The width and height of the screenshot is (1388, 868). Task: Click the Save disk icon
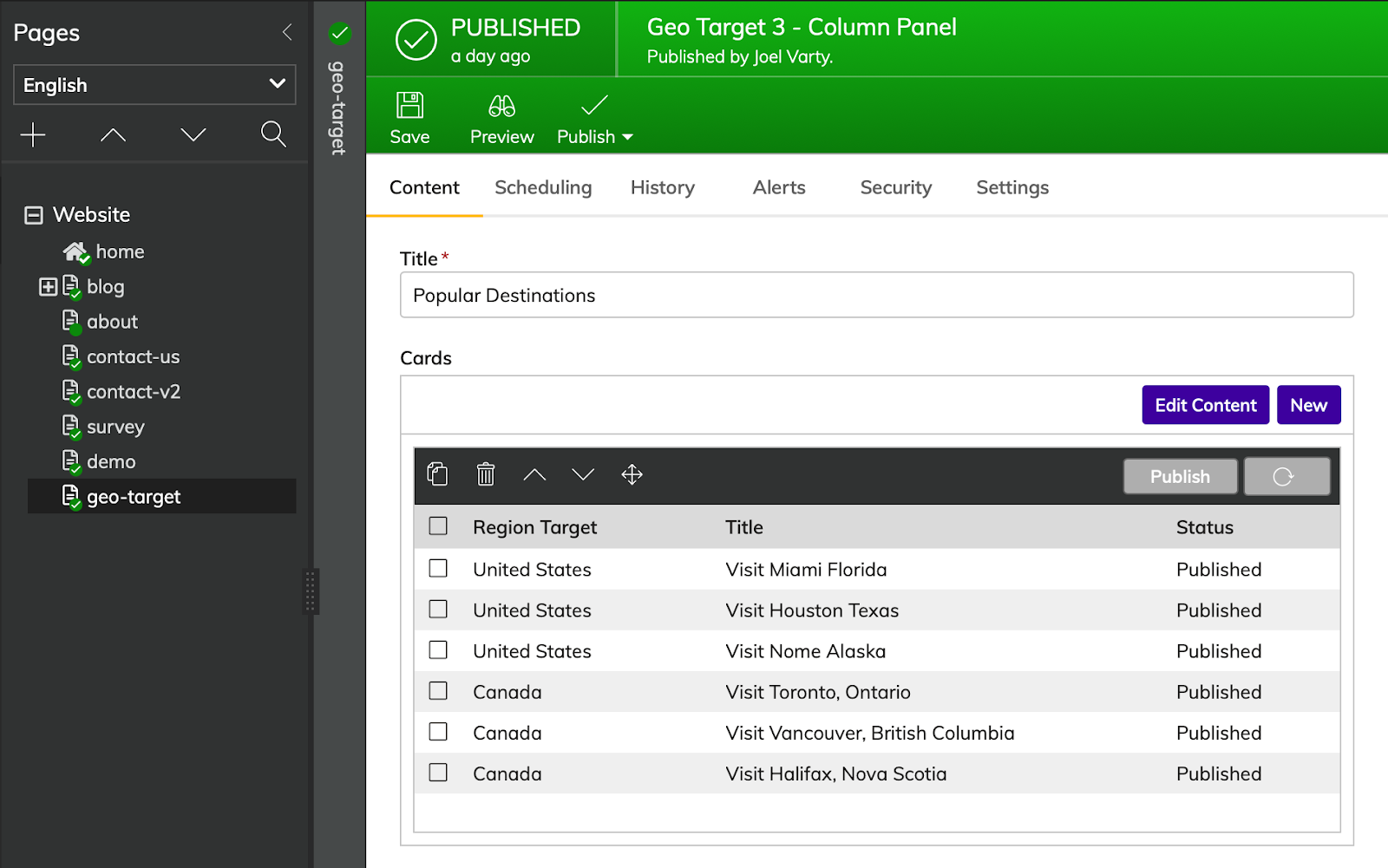409,106
